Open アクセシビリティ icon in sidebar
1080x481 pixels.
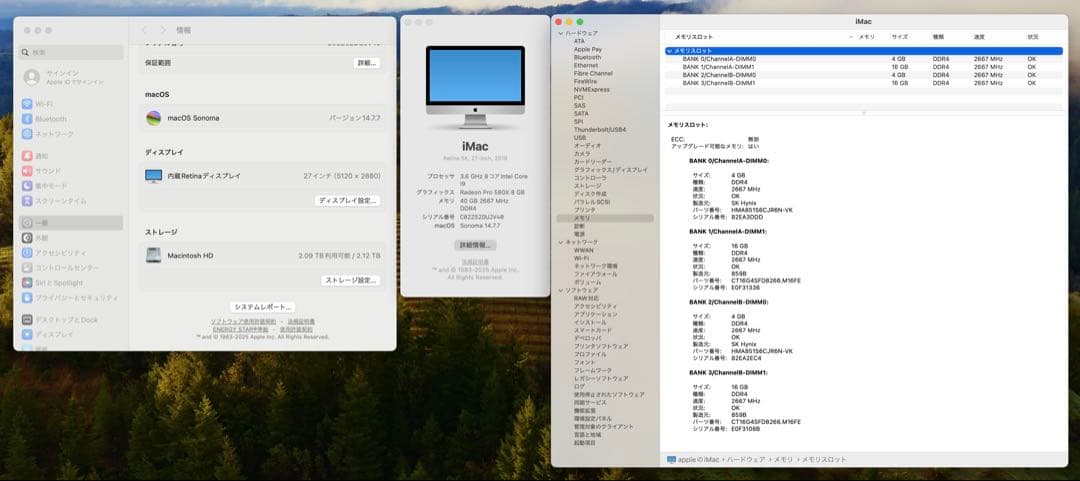point(27,253)
